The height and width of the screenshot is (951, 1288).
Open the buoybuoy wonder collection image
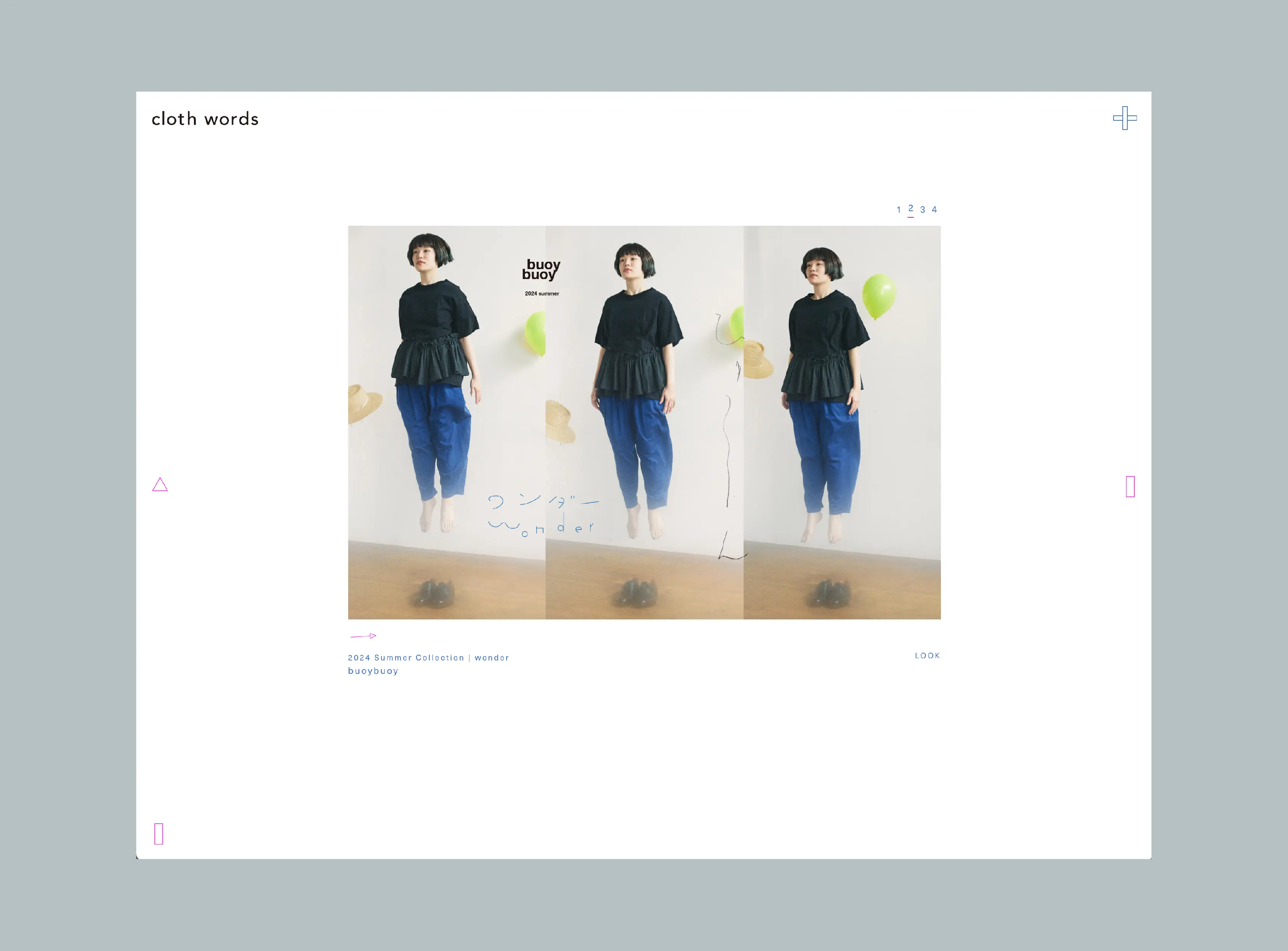tap(644, 422)
